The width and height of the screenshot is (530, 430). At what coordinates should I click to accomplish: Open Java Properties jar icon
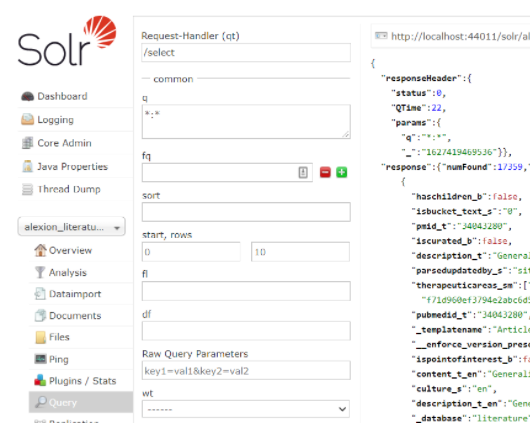[27, 166]
